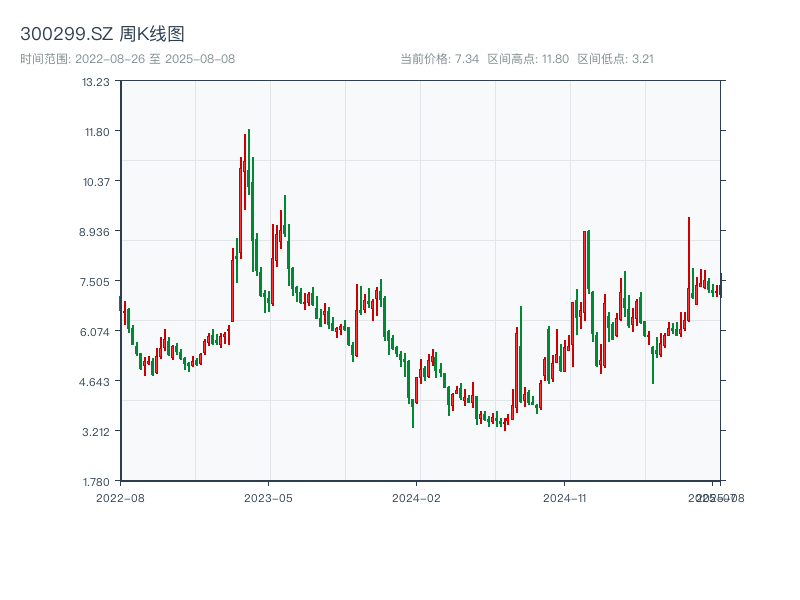Click the x-axis label 2022-08
The height and width of the screenshot is (600, 800).
120,498
